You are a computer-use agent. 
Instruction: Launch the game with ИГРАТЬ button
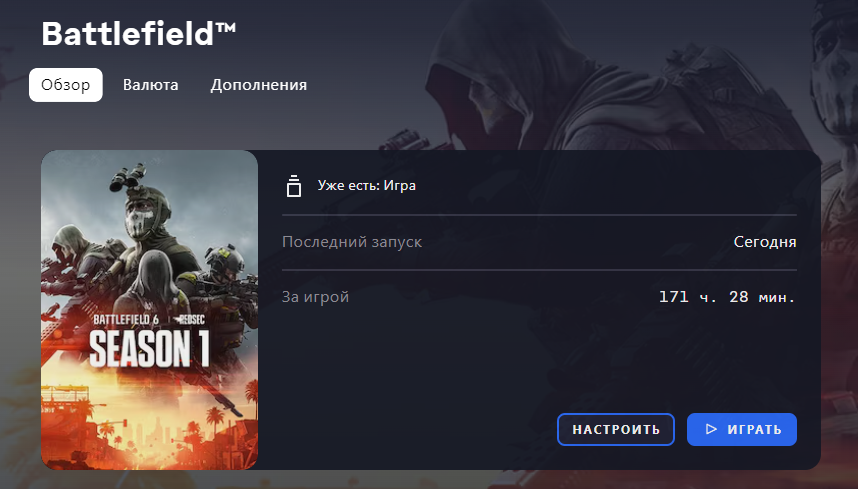[x=742, y=429]
